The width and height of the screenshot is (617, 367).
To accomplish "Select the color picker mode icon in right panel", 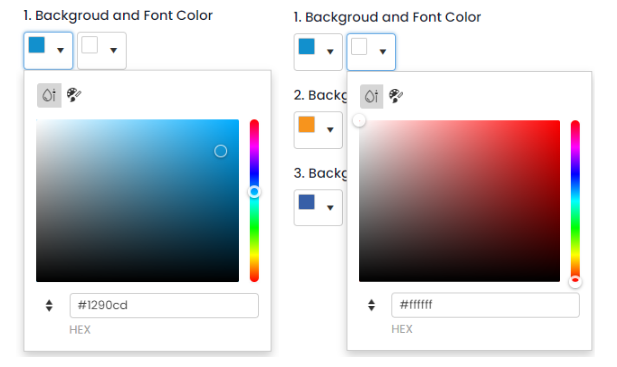I will [x=371, y=96].
